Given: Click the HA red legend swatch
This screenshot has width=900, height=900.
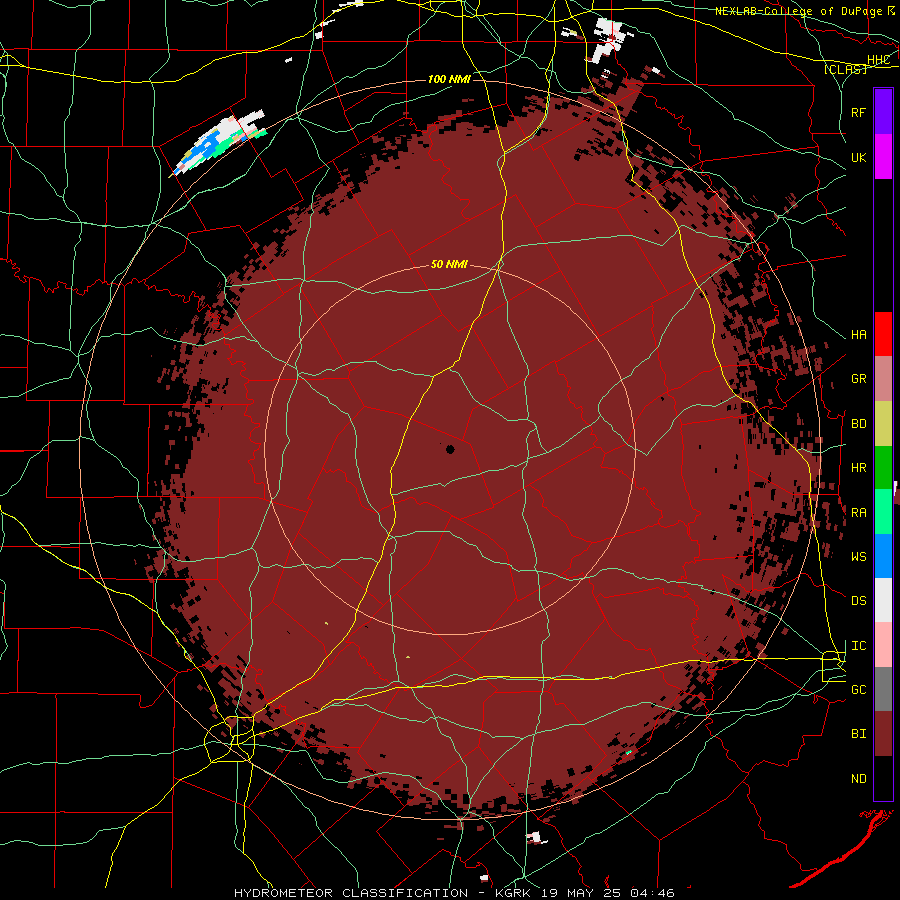Looking at the screenshot, I should click(883, 334).
